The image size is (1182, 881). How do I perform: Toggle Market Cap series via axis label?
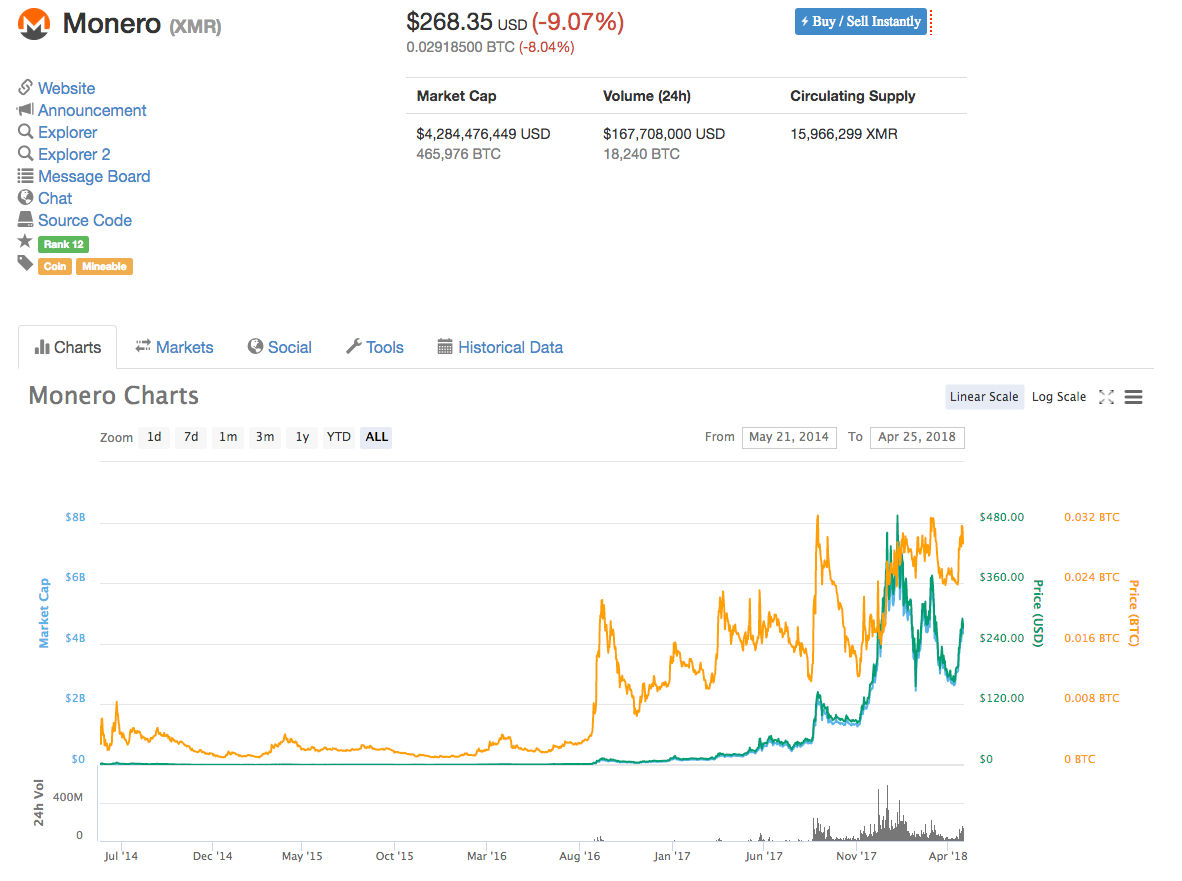click(x=44, y=613)
